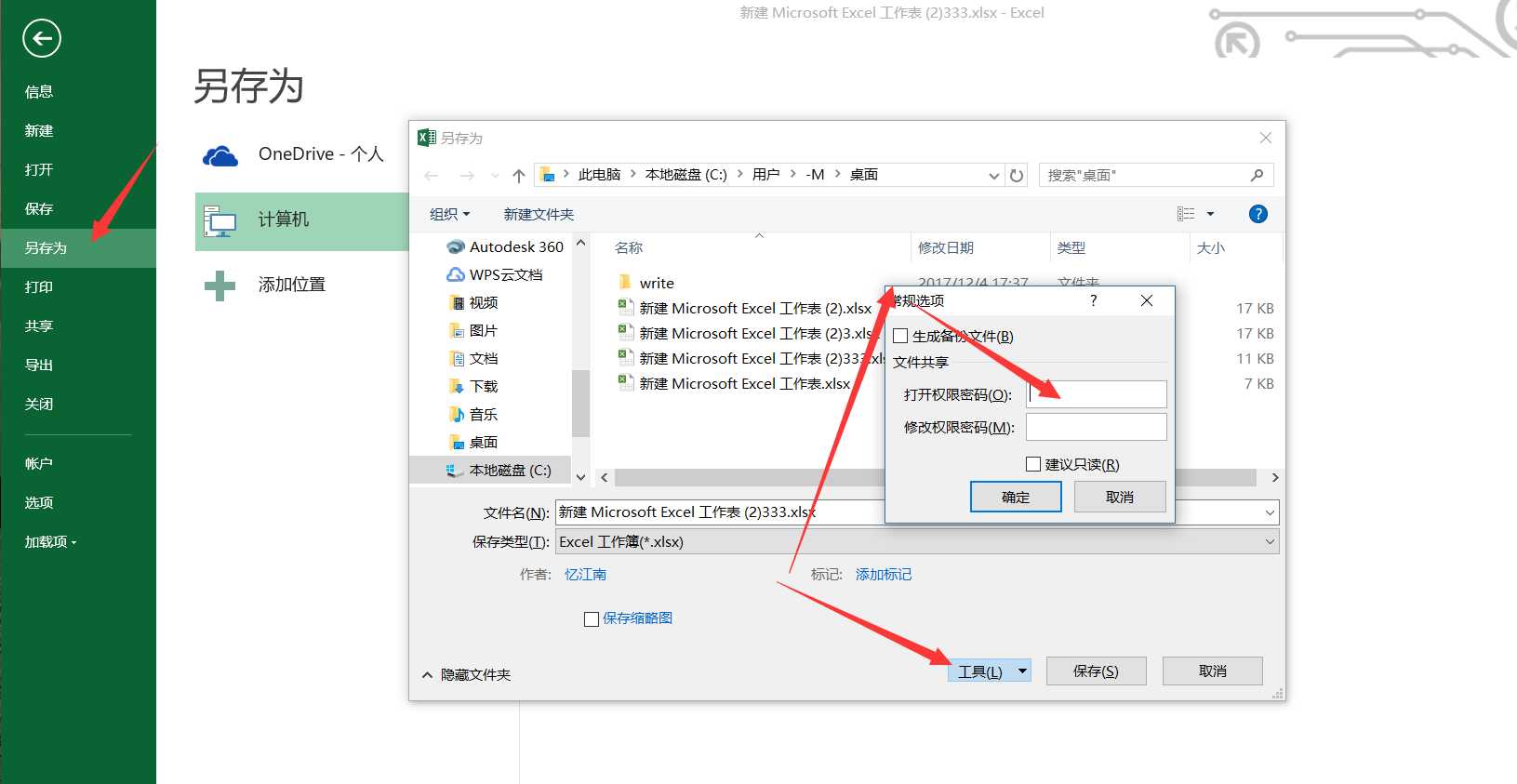Open the 组织 dropdown menu
1517x784 pixels.
point(450,214)
